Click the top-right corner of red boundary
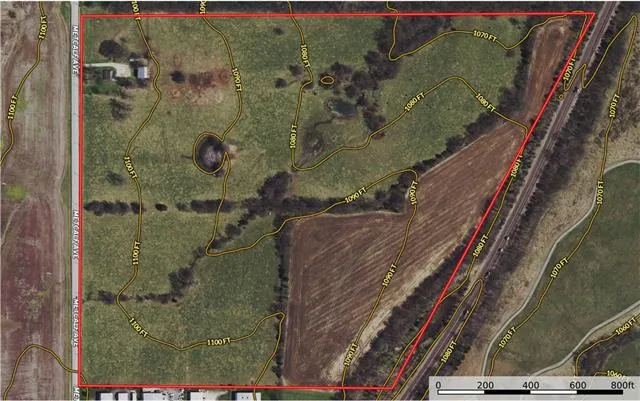 (x=594, y=13)
